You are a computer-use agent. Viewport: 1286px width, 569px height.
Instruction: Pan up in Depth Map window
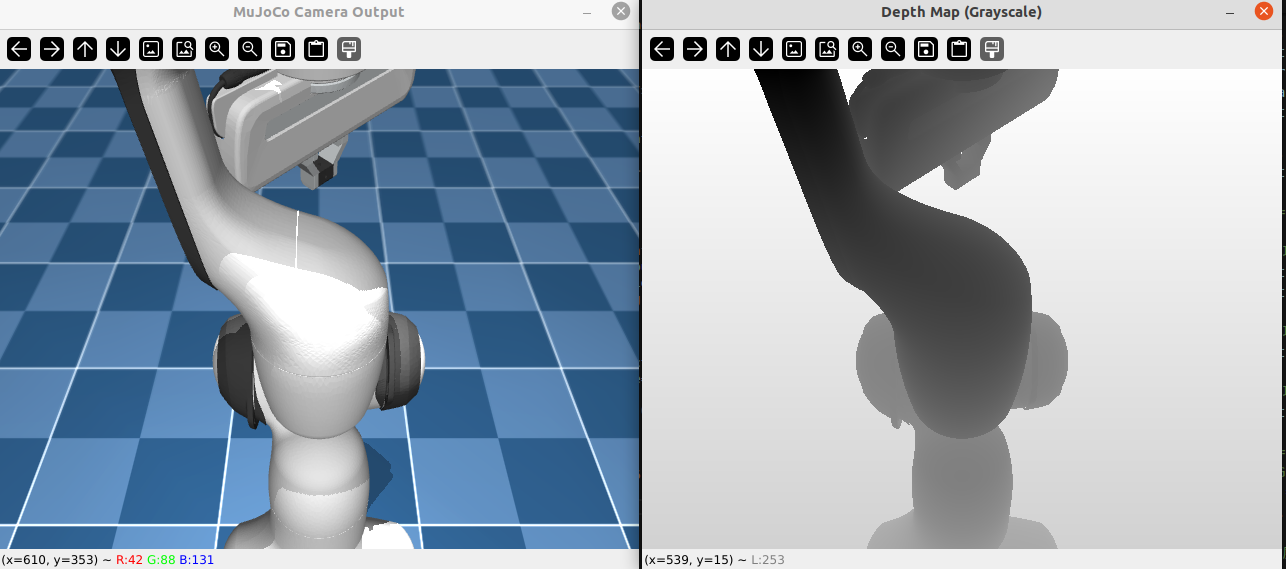[728, 48]
